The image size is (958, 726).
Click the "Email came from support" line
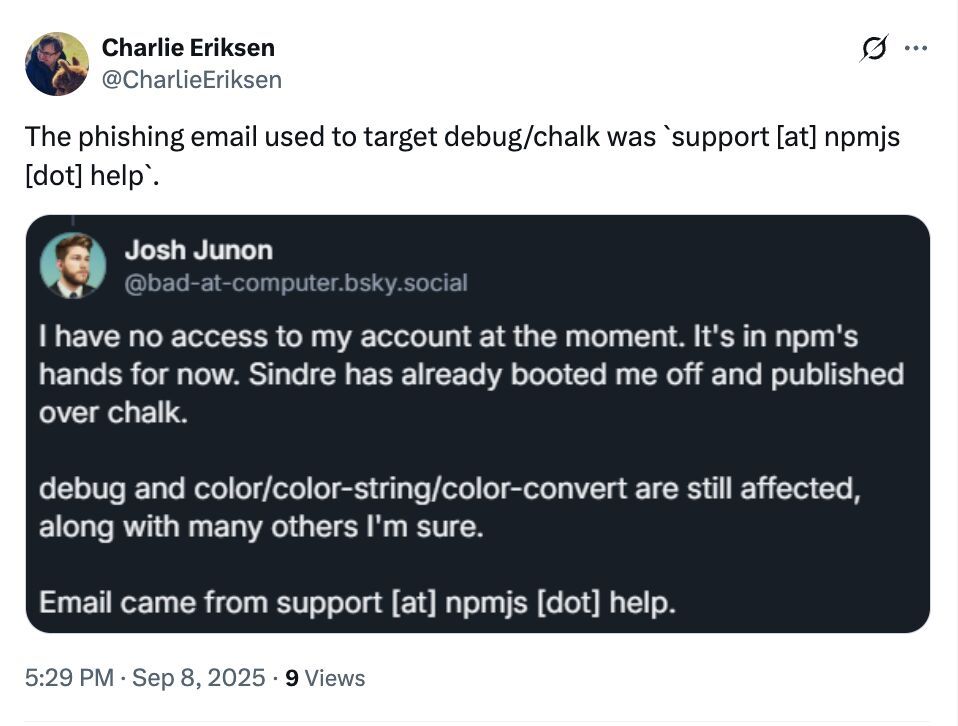click(357, 603)
